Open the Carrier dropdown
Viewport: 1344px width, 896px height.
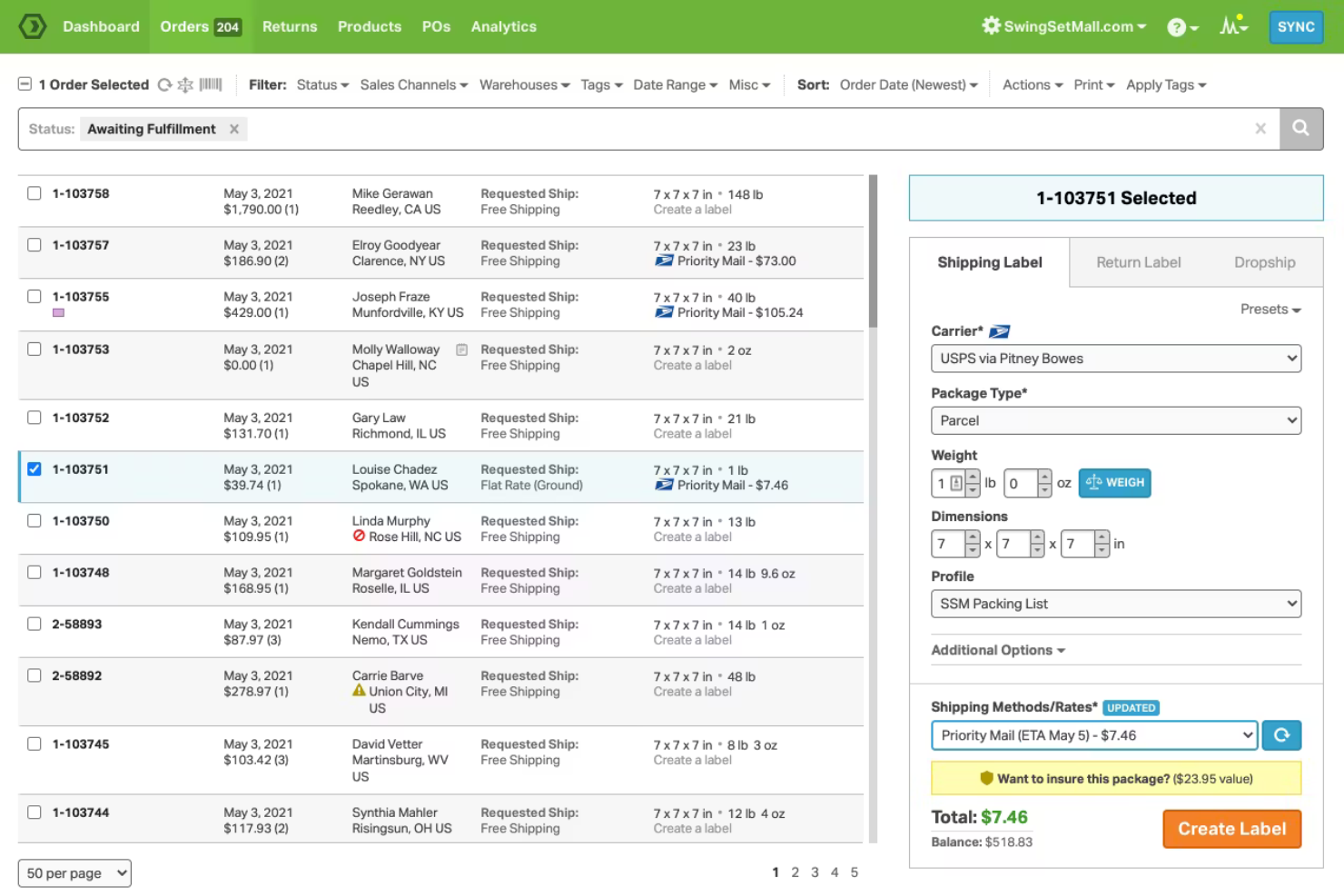click(x=1115, y=359)
